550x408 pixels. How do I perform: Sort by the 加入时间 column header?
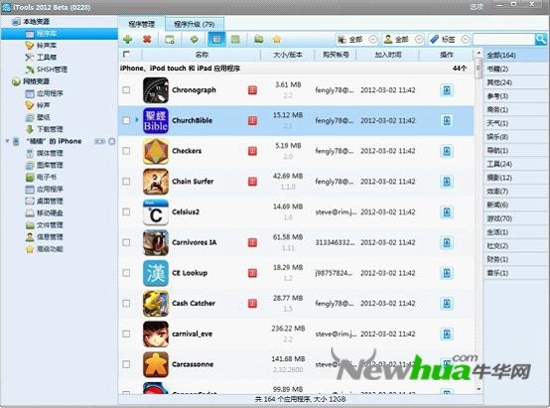pos(388,55)
